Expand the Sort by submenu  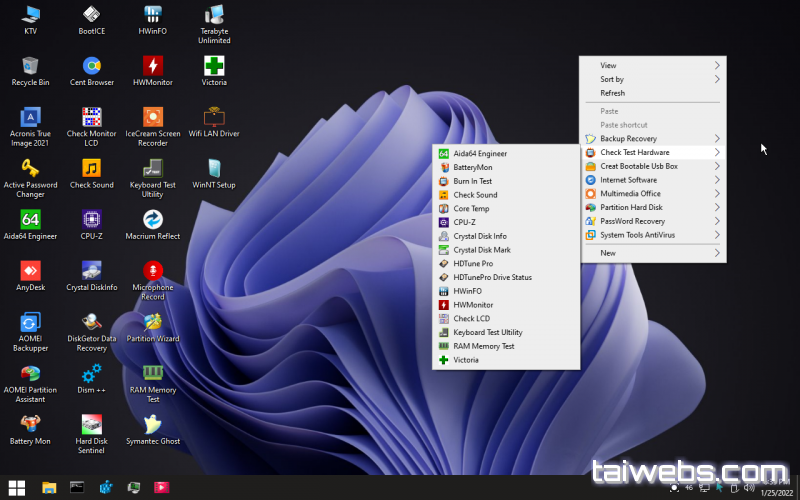pyautogui.click(x=651, y=79)
